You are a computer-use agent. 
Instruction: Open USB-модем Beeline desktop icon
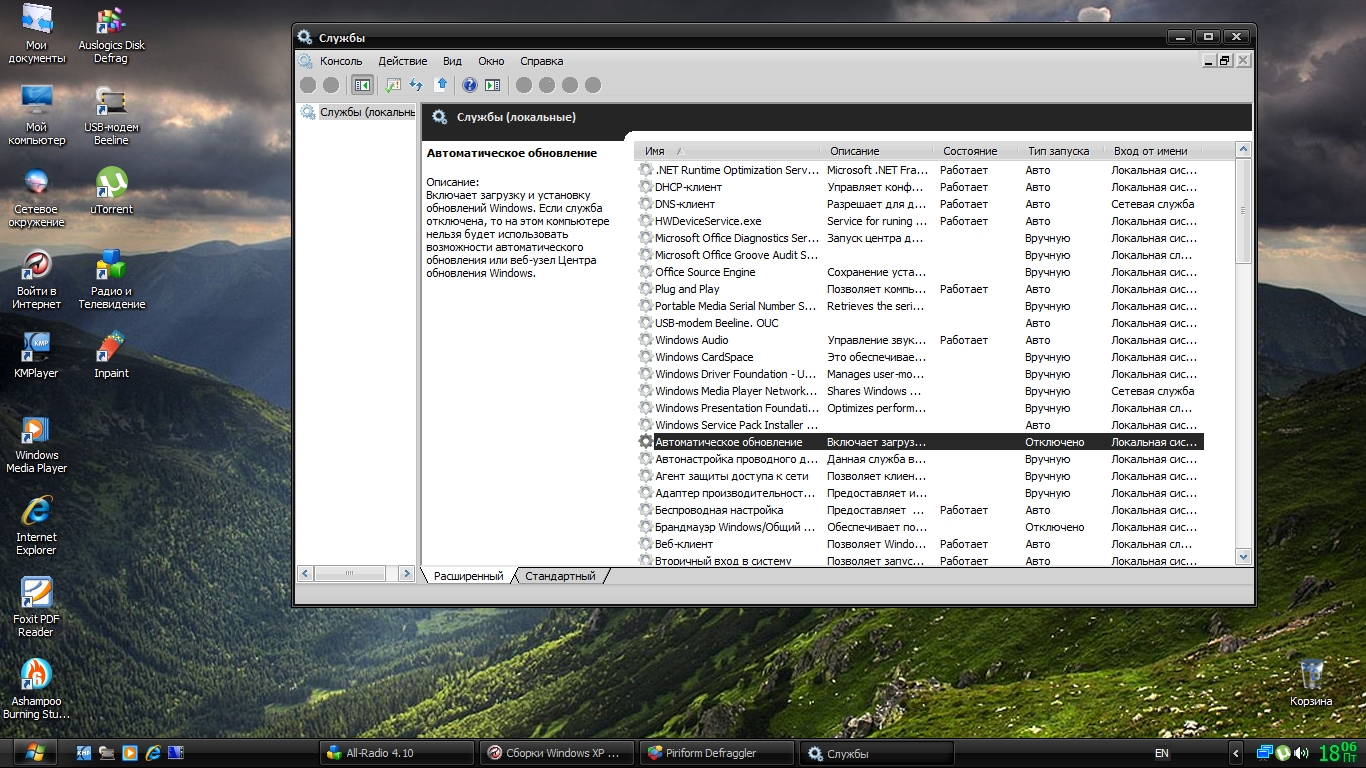point(111,116)
